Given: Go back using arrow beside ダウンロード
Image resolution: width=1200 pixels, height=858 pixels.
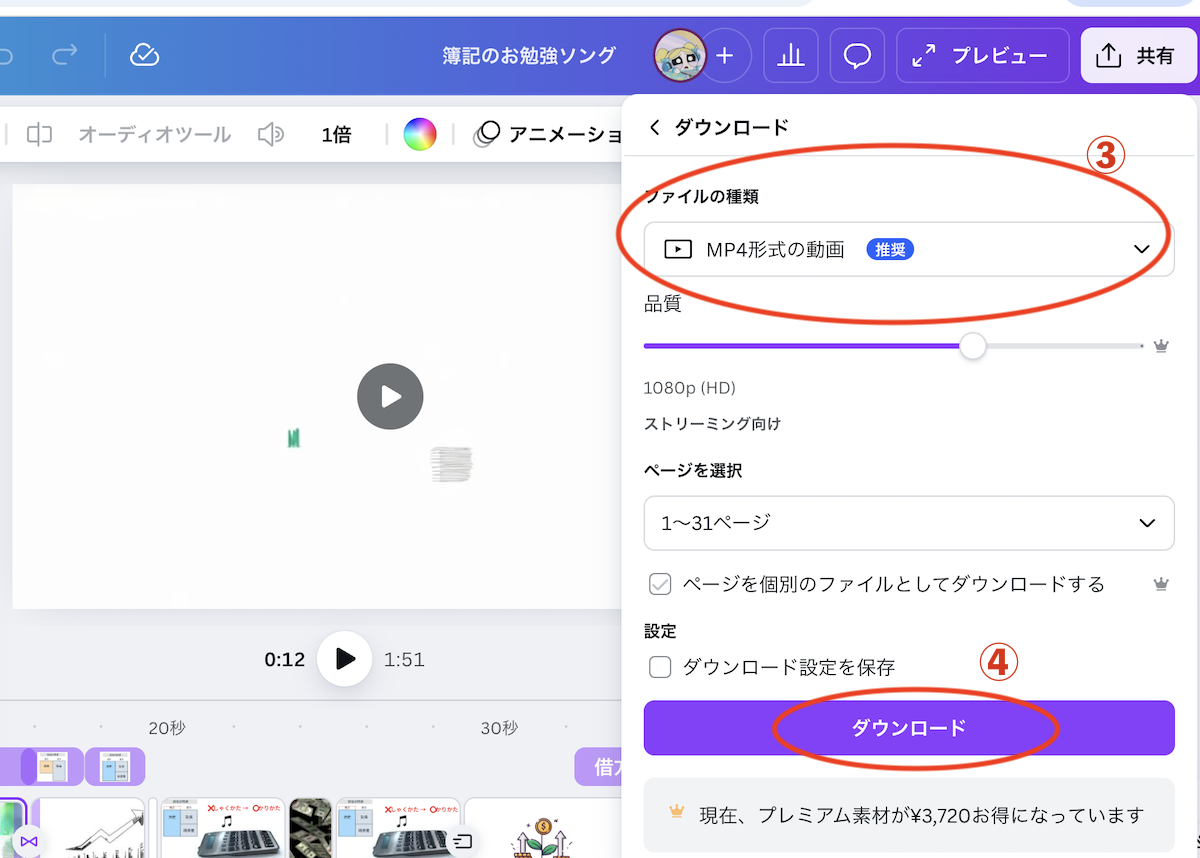Looking at the screenshot, I should click(655, 127).
